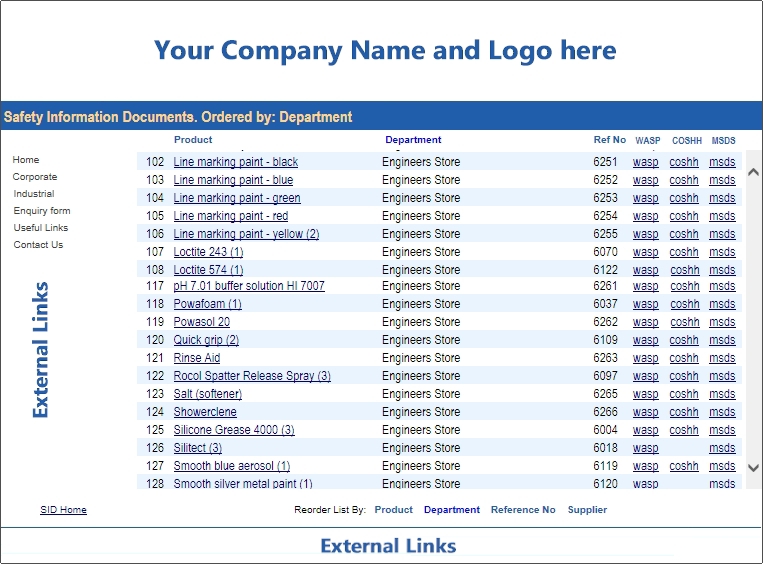Open the Loctite 243 (1) product link
This screenshot has width=763, height=566.
(208, 252)
